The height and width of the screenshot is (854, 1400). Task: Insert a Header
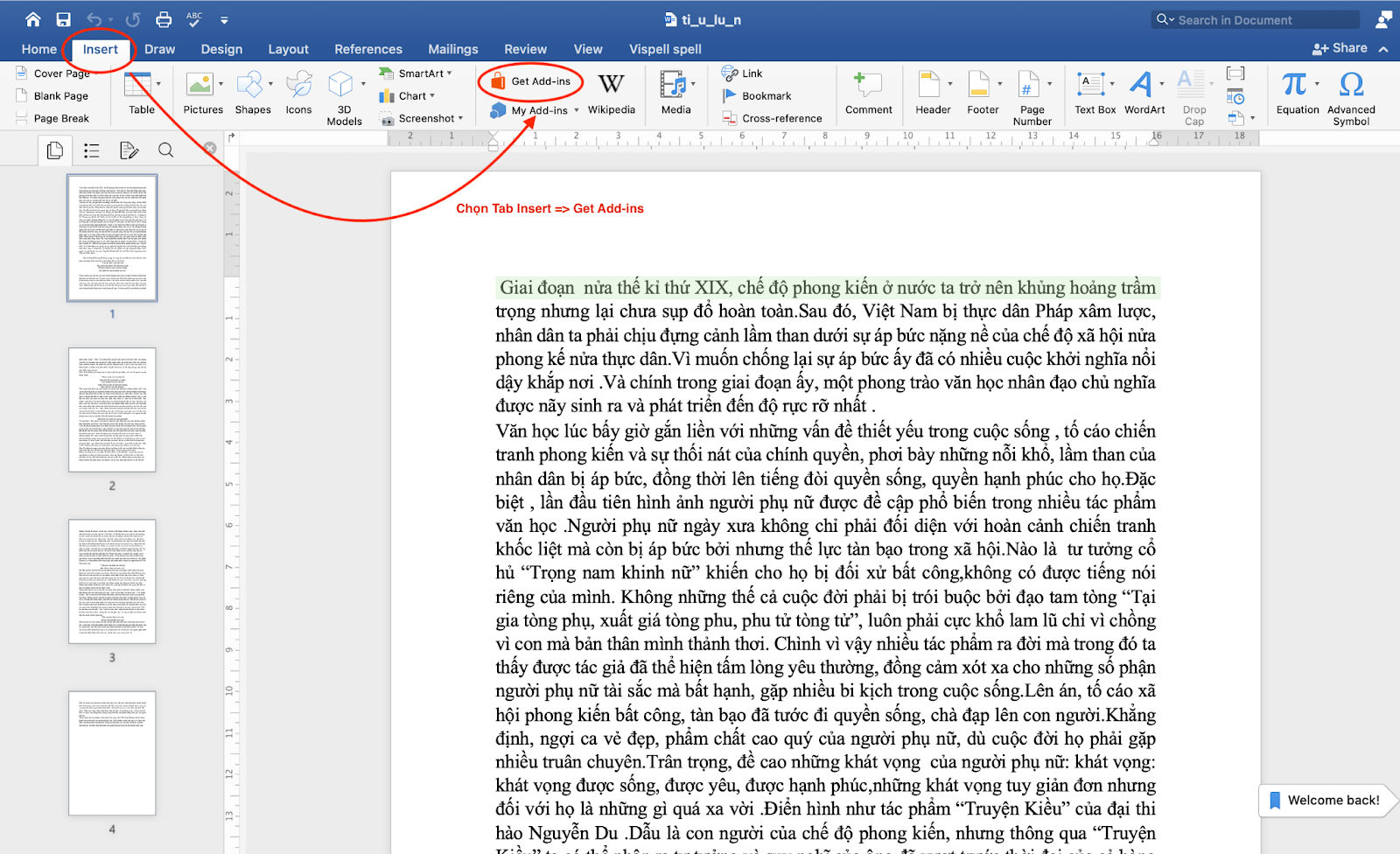coord(932,93)
